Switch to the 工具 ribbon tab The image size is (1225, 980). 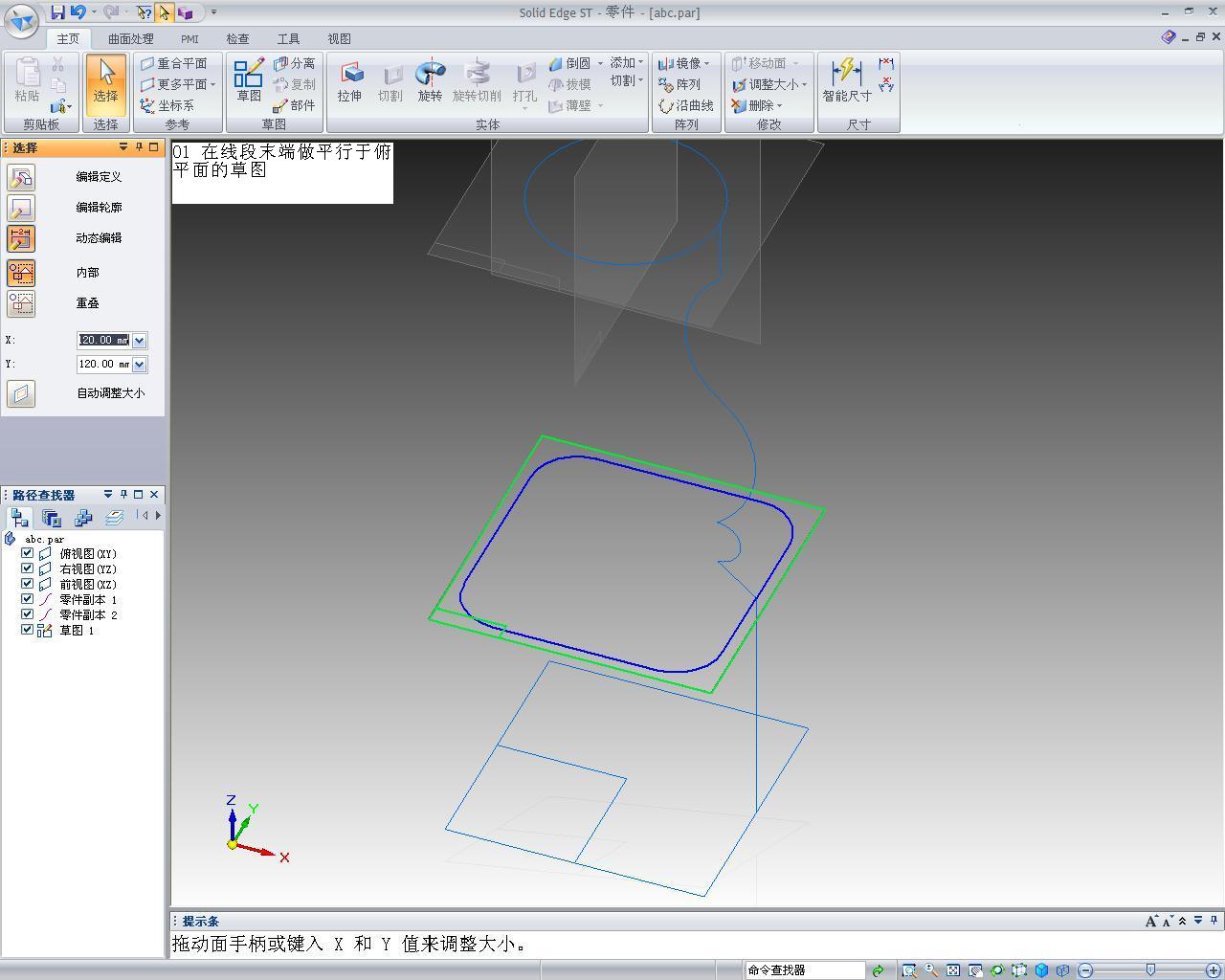(288, 38)
